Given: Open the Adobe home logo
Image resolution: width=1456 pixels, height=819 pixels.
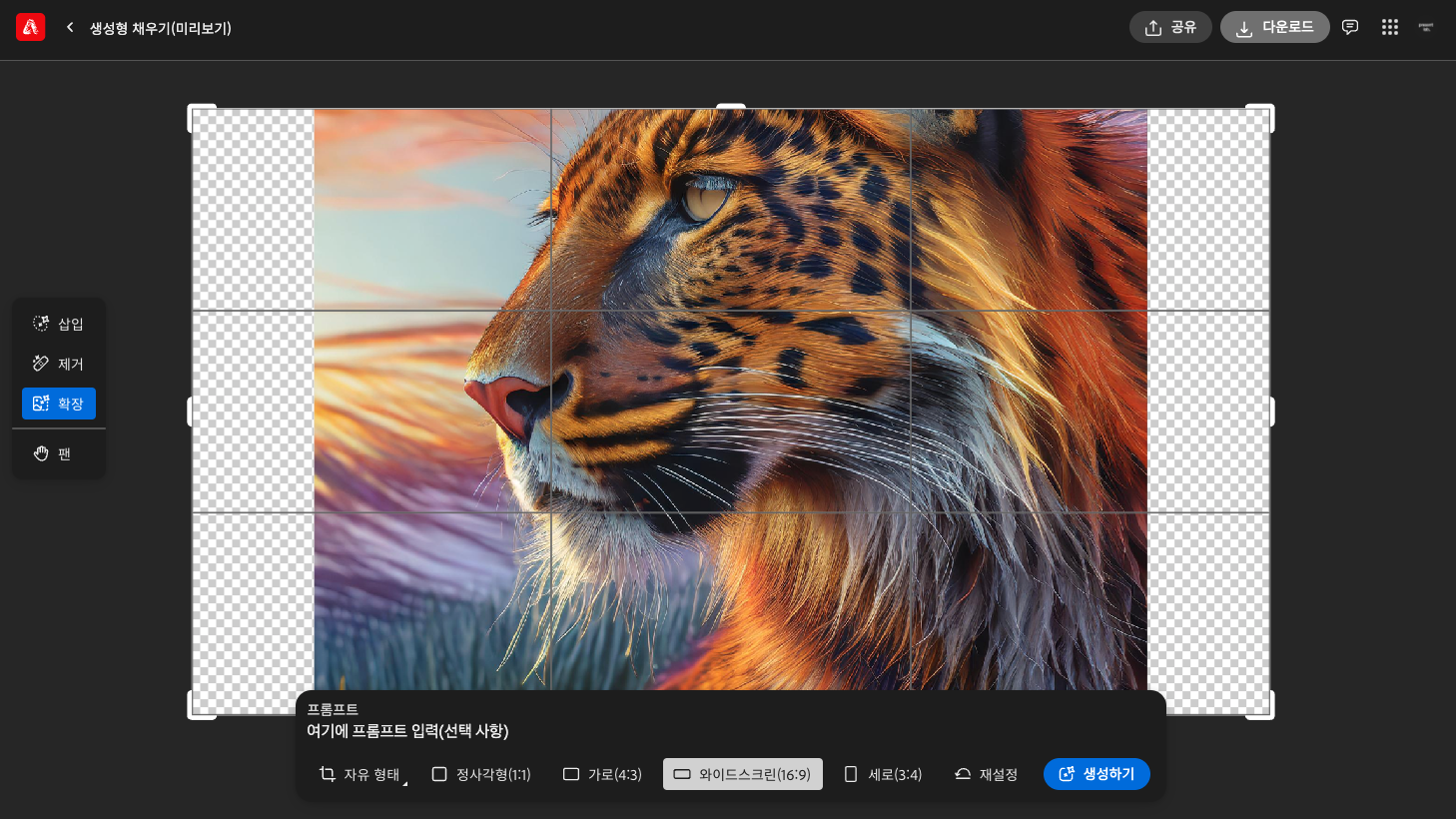Looking at the screenshot, I should (x=31, y=27).
